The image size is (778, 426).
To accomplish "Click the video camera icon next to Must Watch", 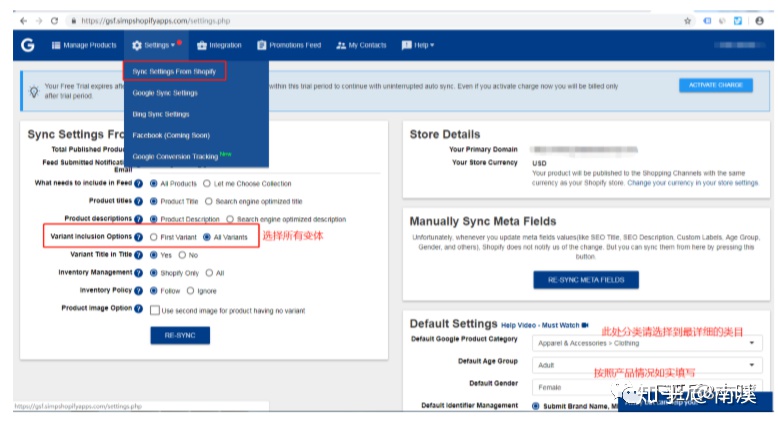I will click(585, 325).
